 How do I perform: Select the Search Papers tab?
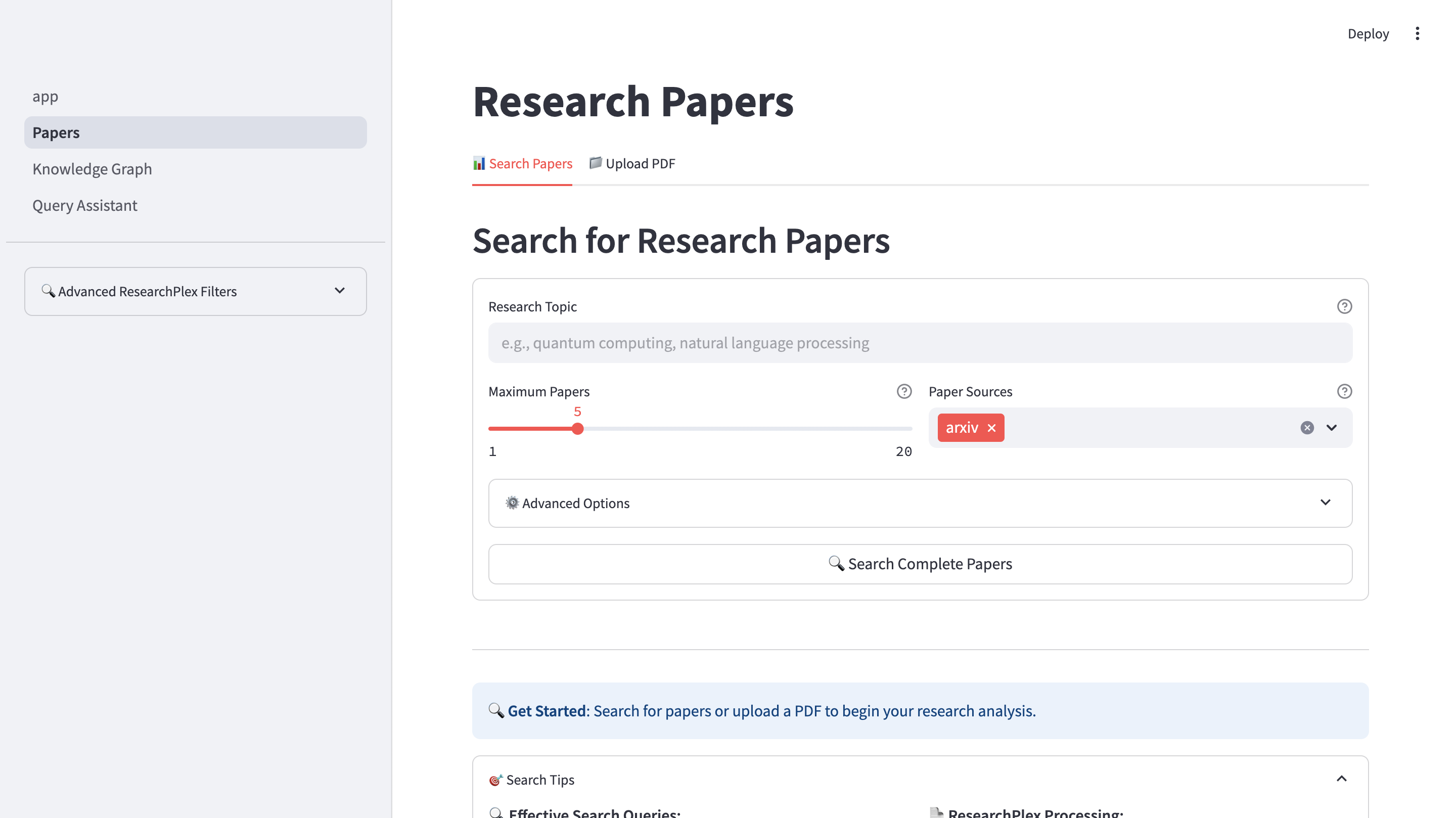[x=522, y=163]
